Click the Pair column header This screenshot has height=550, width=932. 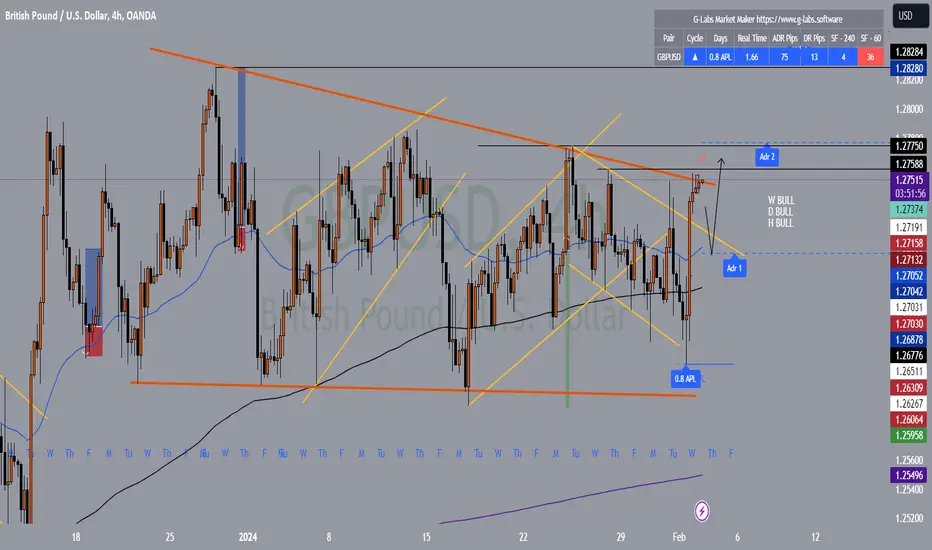[x=669, y=38]
